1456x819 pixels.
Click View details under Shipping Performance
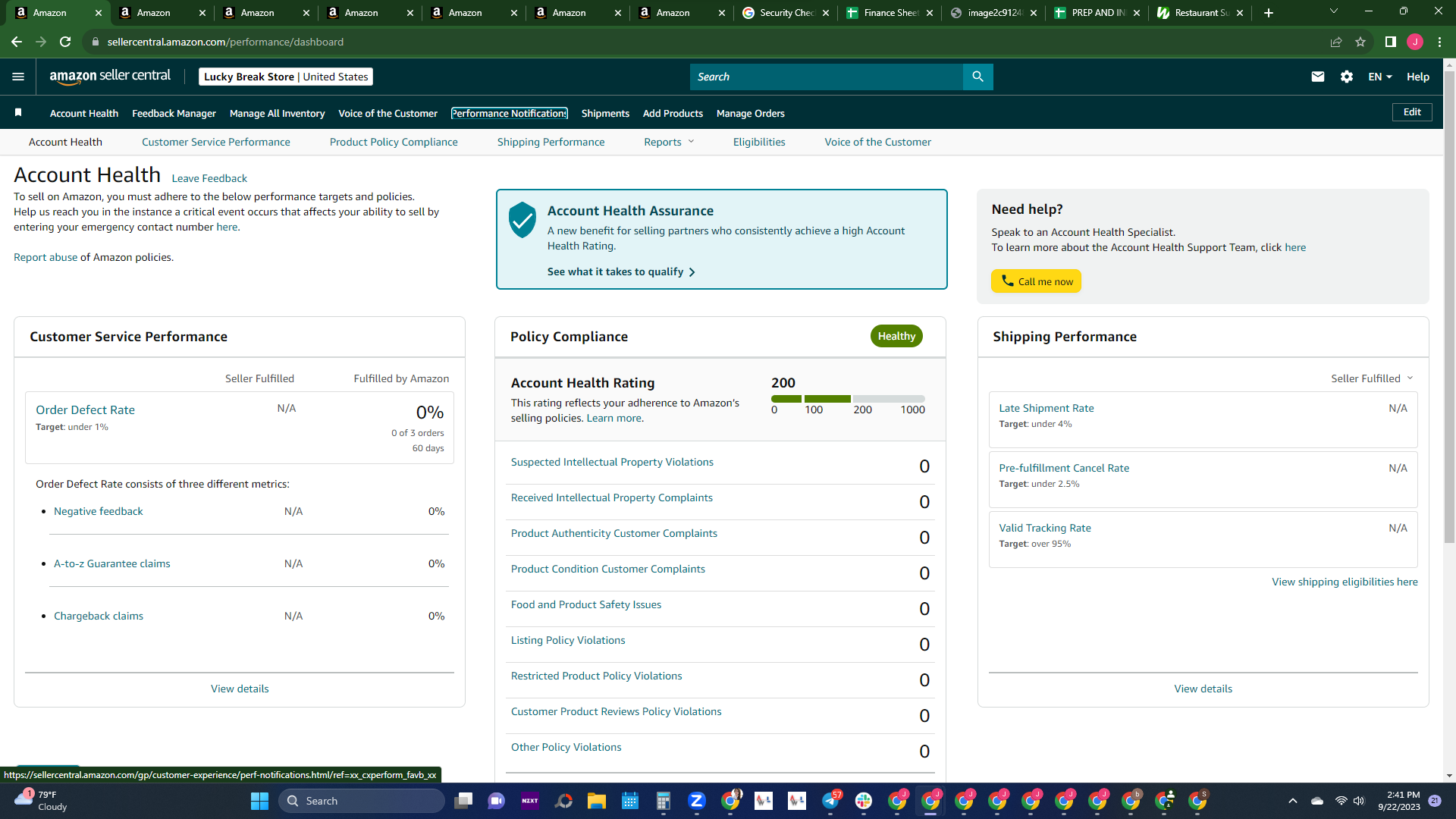tap(1203, 689)
